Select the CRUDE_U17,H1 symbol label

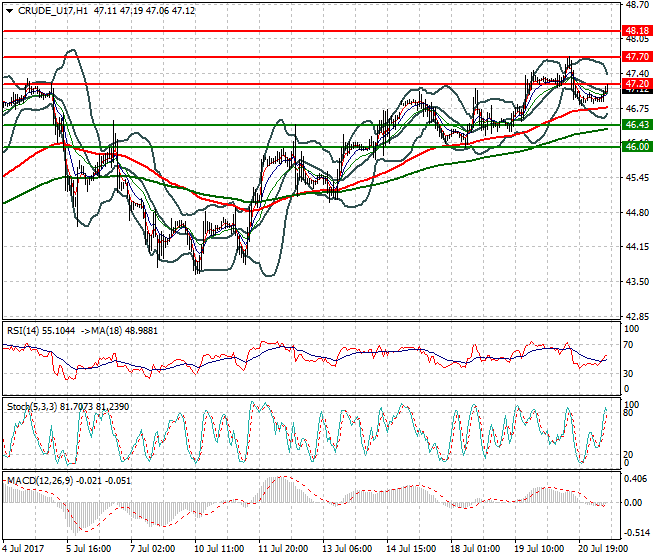pos(53,11)
